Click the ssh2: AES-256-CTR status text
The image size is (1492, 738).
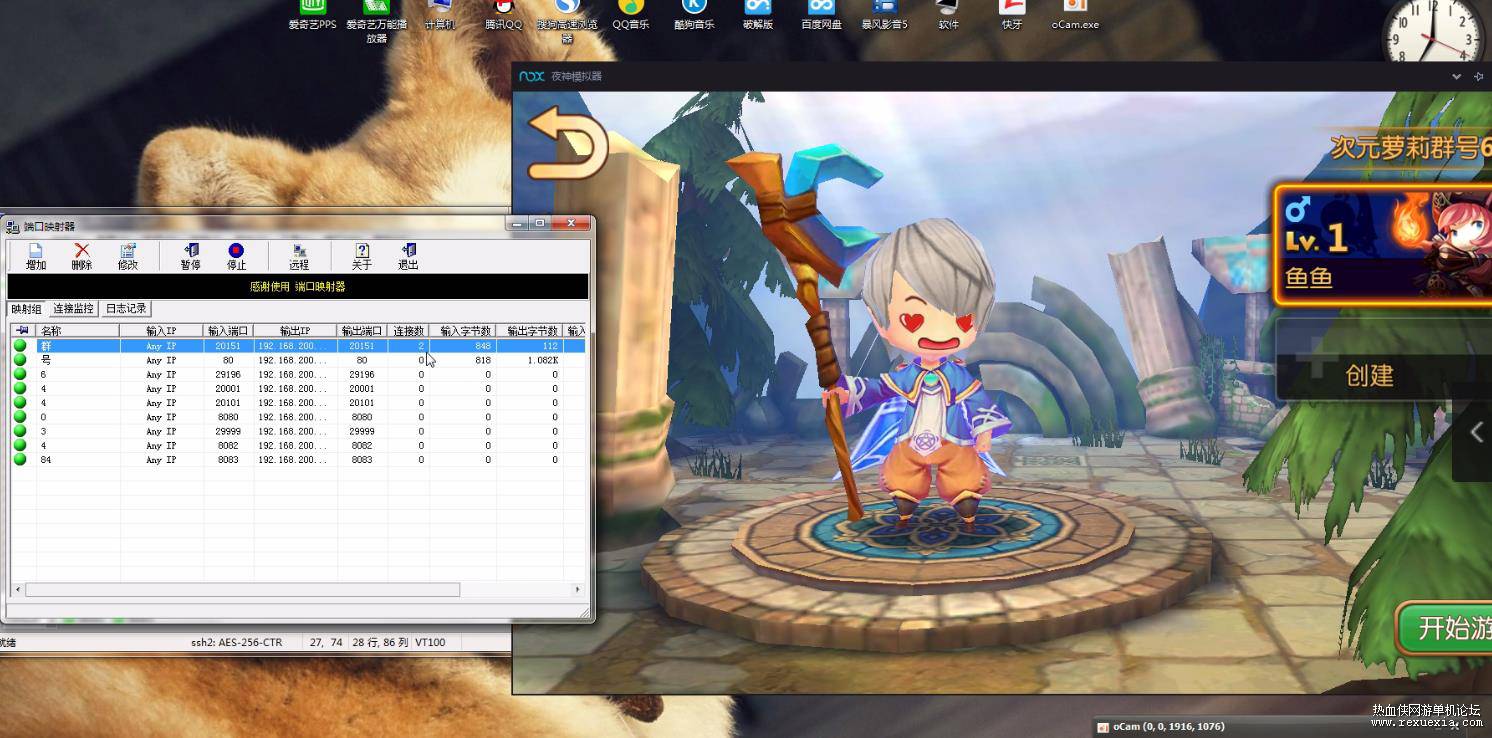(236, 642)
